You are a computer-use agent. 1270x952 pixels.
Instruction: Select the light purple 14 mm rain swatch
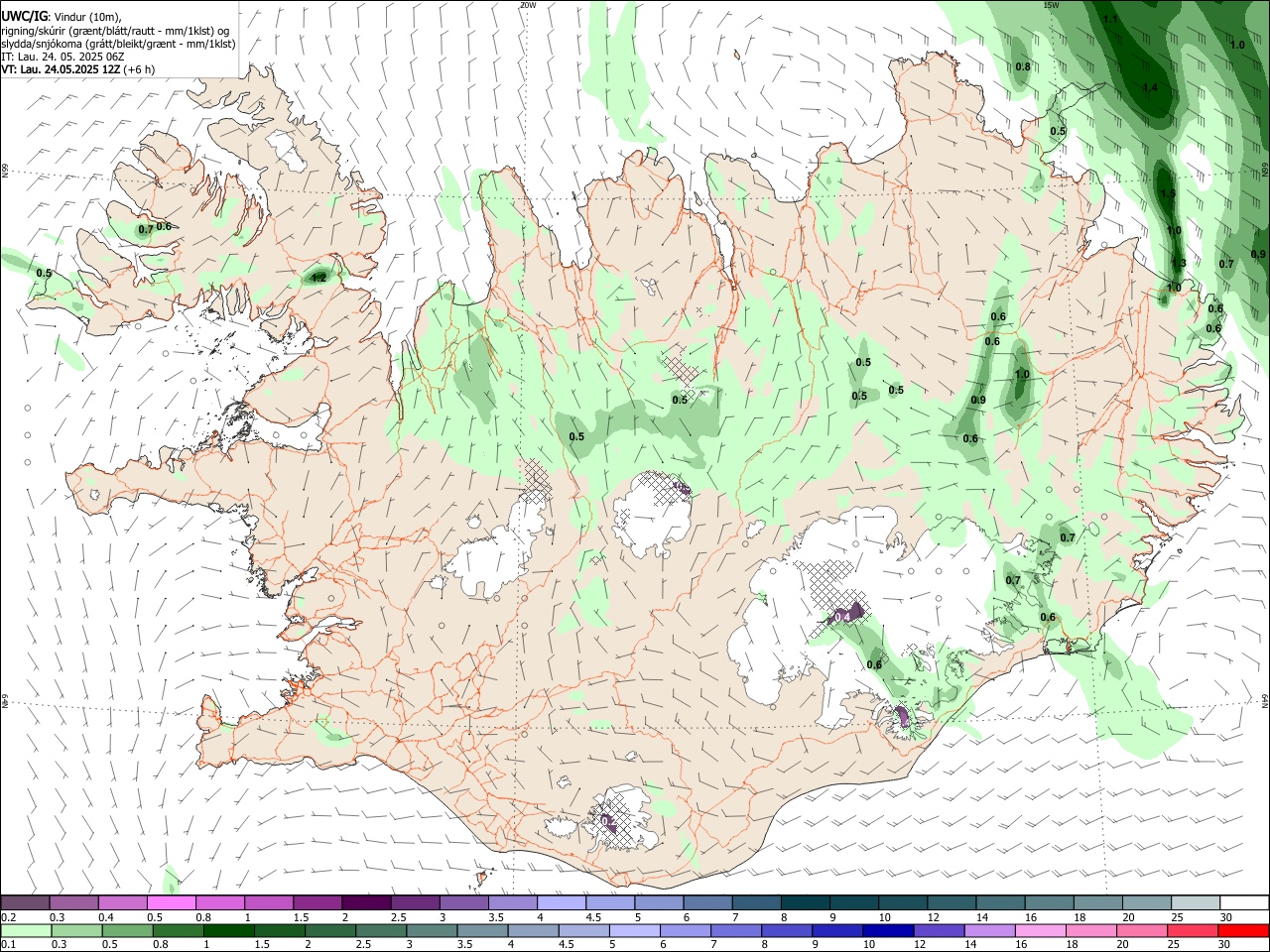tap(988, 931)
